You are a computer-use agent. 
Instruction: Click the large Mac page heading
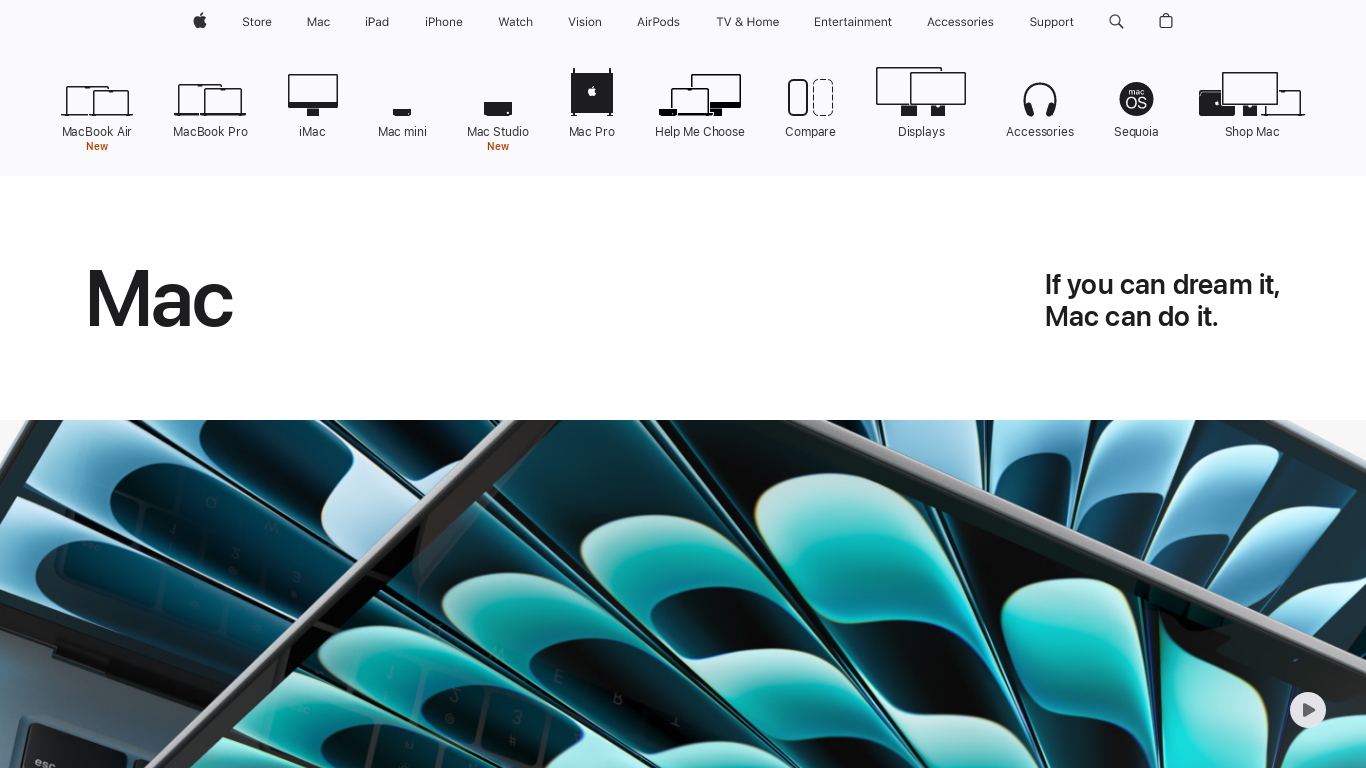[160, 299]
